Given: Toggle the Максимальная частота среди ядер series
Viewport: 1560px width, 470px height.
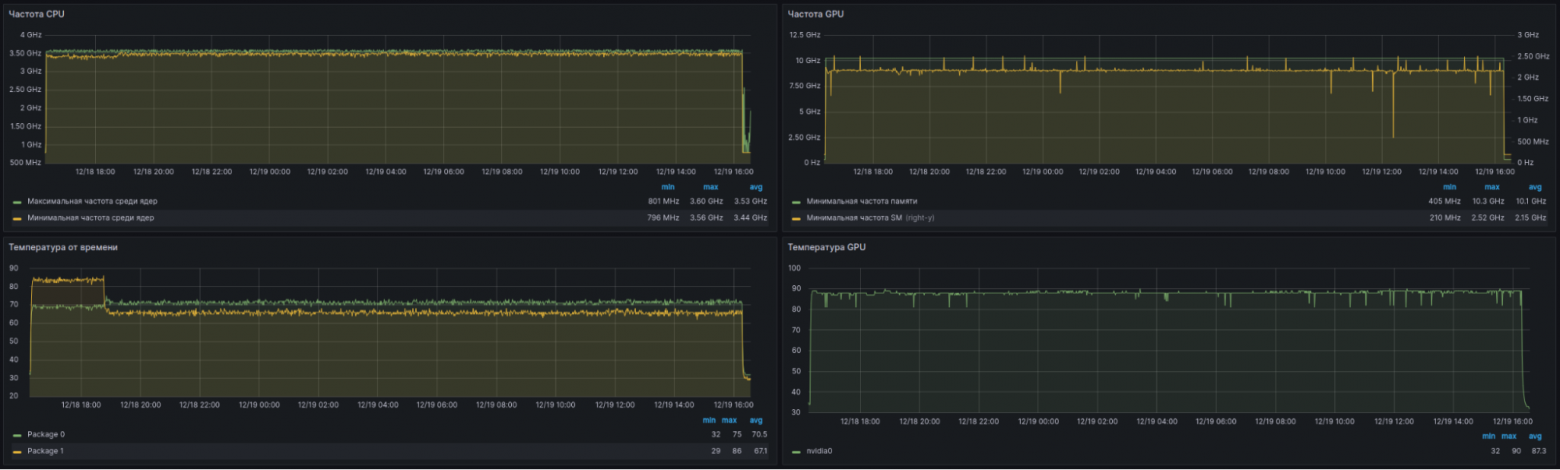Looking at the screenshot, I should tap(92, 201).
